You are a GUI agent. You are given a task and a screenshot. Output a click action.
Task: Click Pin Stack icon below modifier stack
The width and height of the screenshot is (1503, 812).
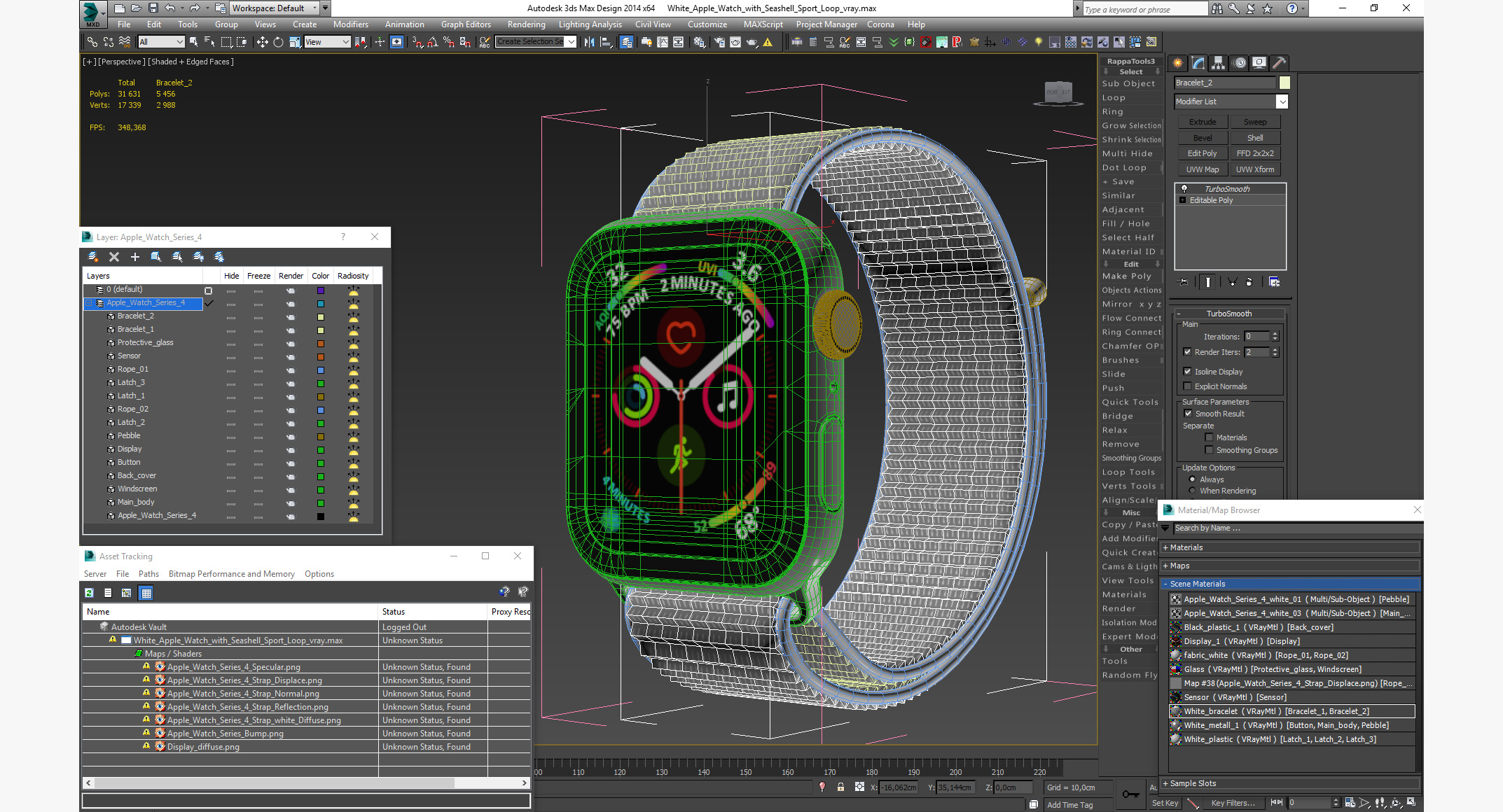click(x=1184, y=282)
